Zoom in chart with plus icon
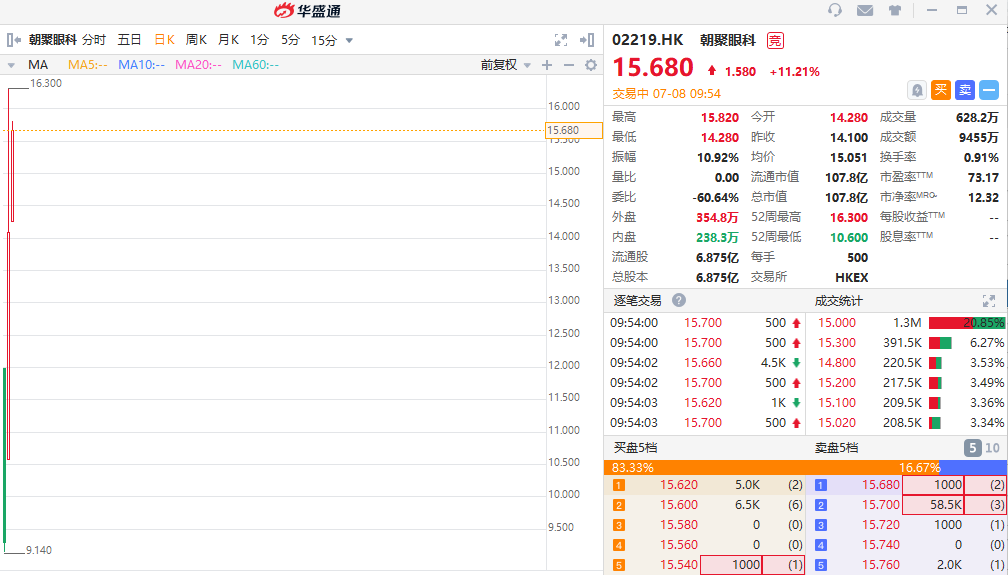1008x575 pixels. tap(547, 65)
